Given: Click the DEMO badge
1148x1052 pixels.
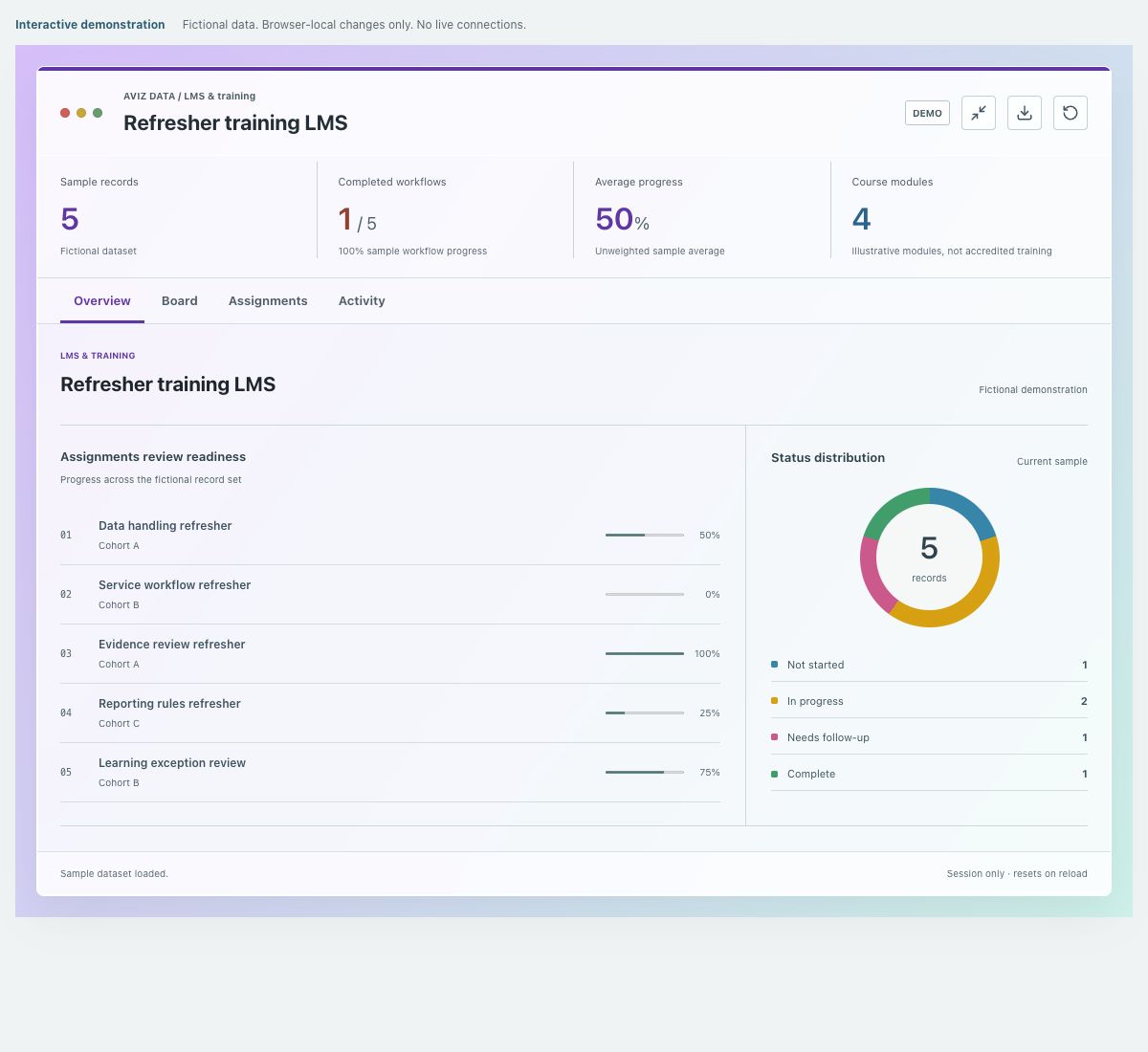Looking at the screenshot, I should click(x=927, y=113).
